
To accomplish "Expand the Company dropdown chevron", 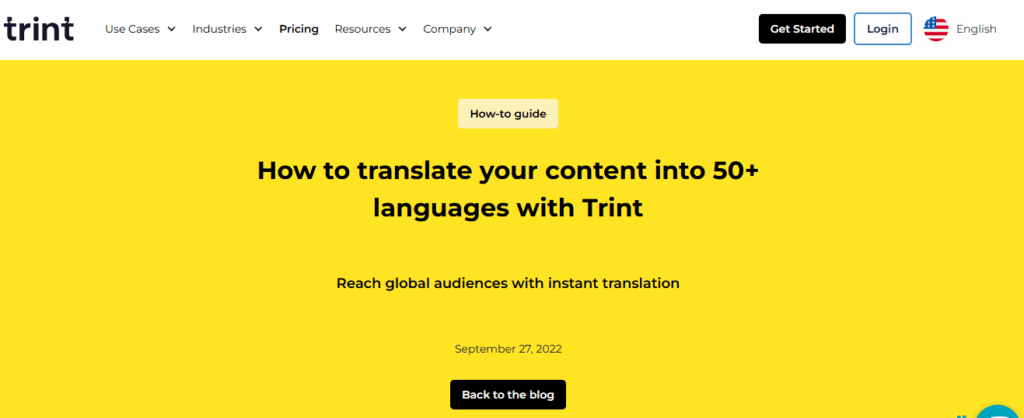I will 488,29.
